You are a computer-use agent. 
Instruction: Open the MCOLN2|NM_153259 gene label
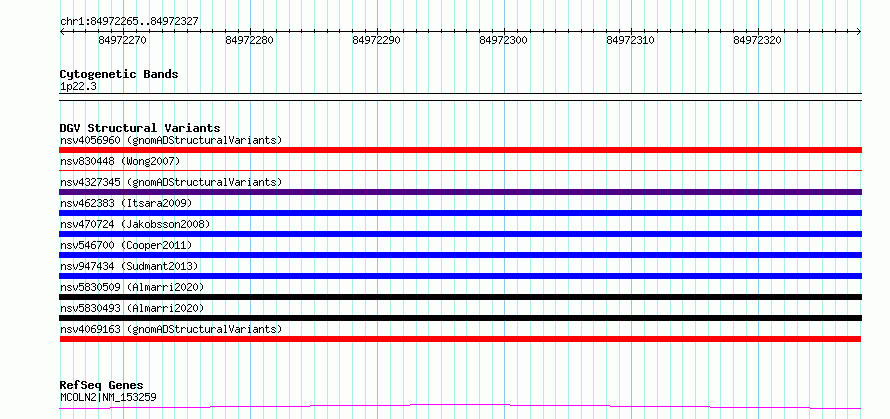tap(108, 397)
